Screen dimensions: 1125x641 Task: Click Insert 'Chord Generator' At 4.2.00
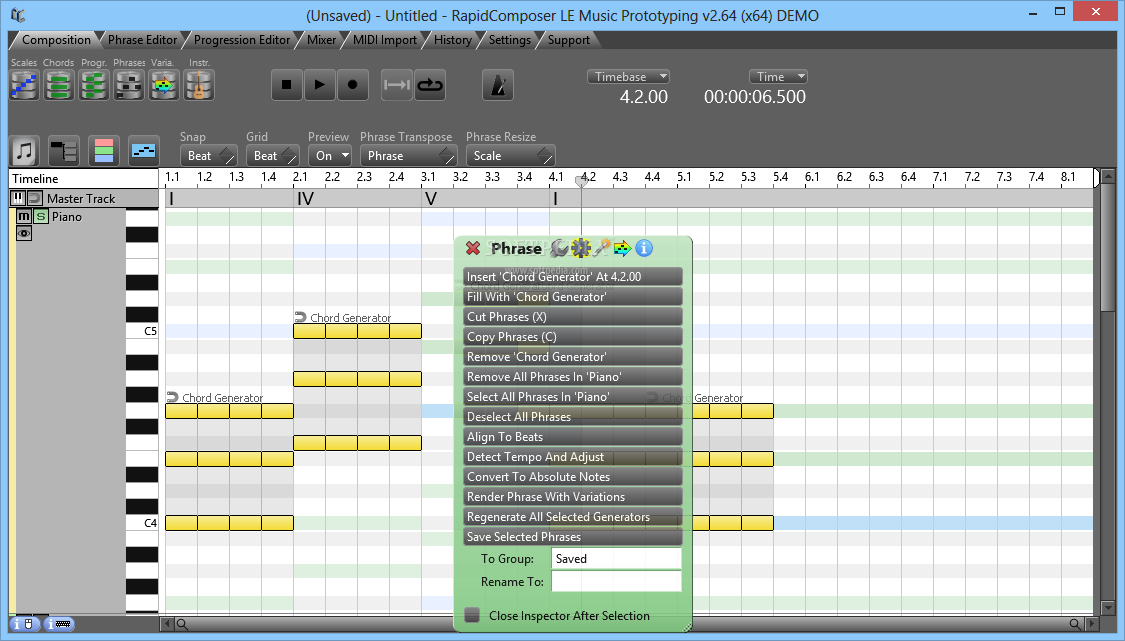click(573, 276)
